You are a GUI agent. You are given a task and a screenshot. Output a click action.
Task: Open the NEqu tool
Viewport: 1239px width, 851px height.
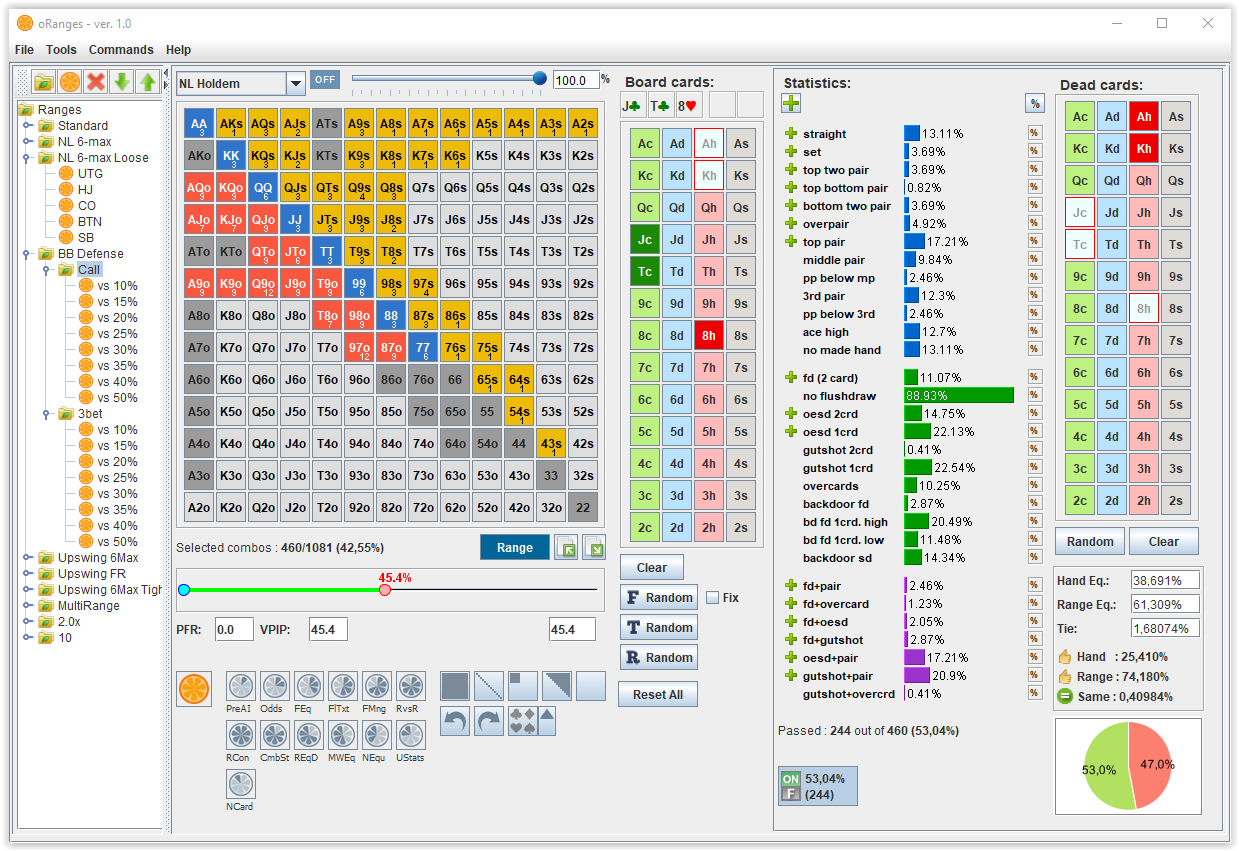click(x=377, y=735)
